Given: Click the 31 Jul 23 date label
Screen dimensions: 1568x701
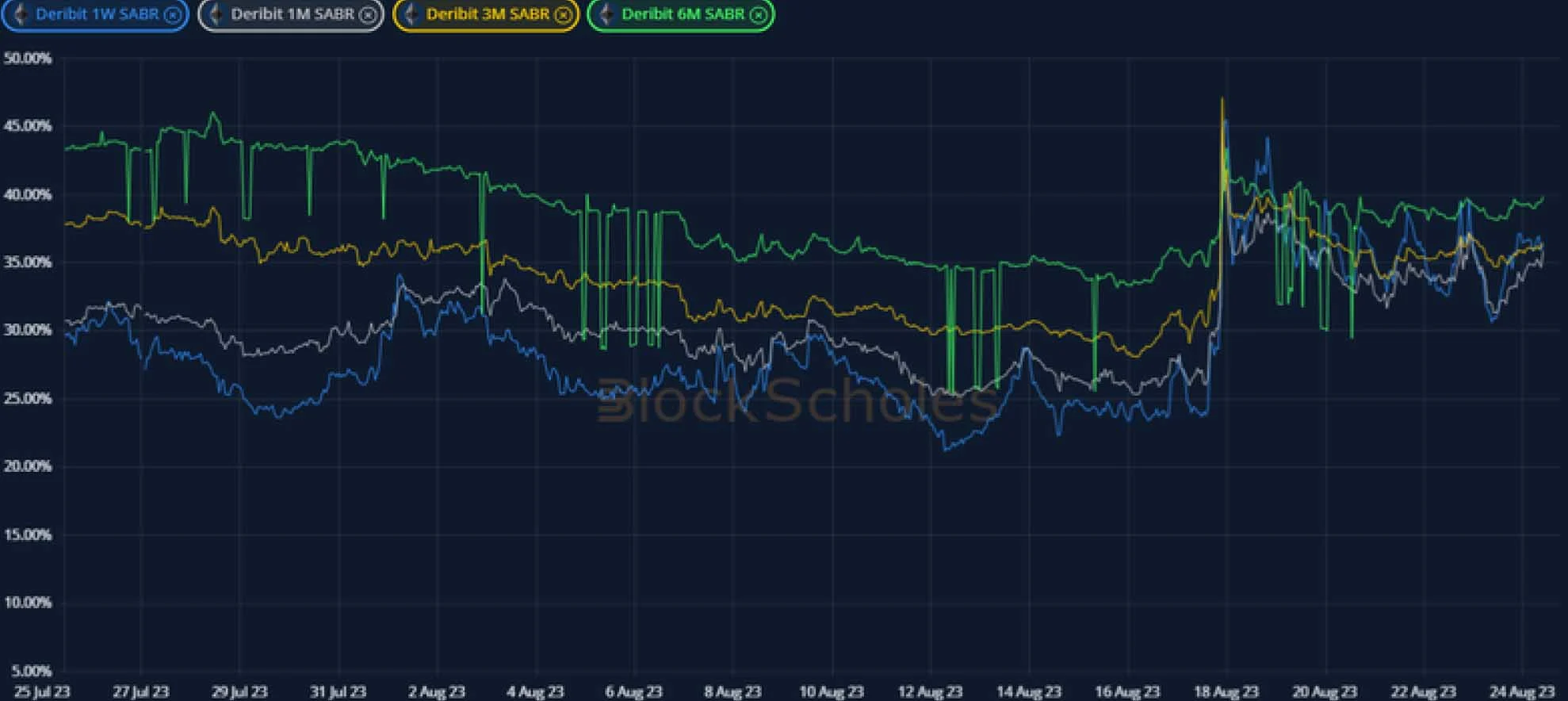Looking at the screenshot, I should tap(338, 691).
